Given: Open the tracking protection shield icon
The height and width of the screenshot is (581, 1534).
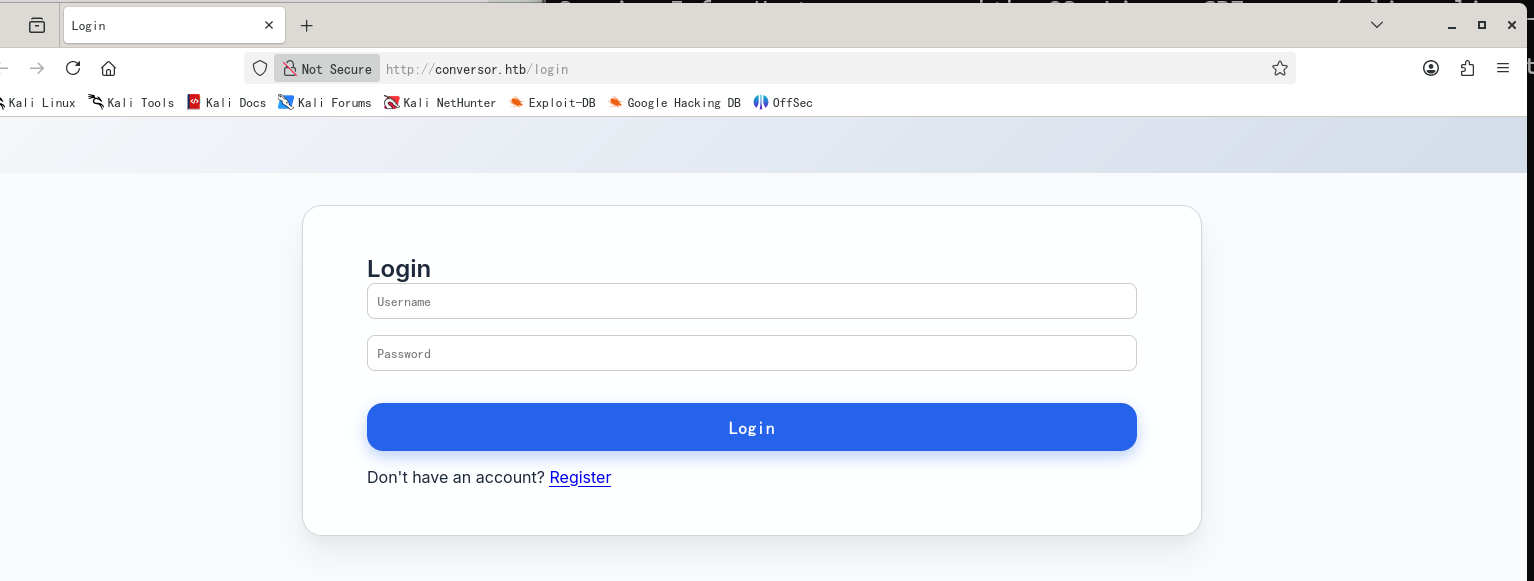Looking at the screenshot, I should click(260, 68).
